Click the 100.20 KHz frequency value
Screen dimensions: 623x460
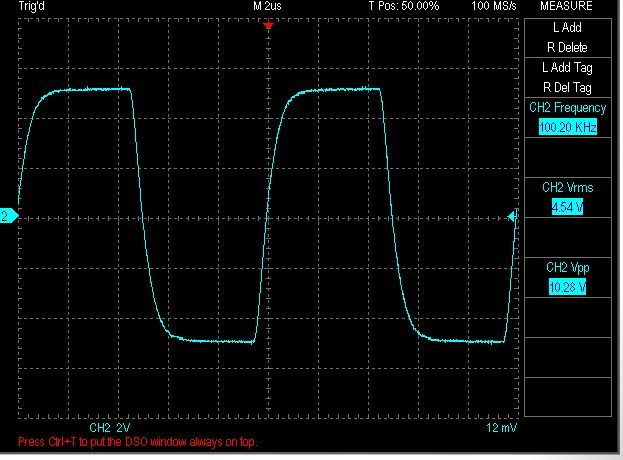click(x=568, y=127)
